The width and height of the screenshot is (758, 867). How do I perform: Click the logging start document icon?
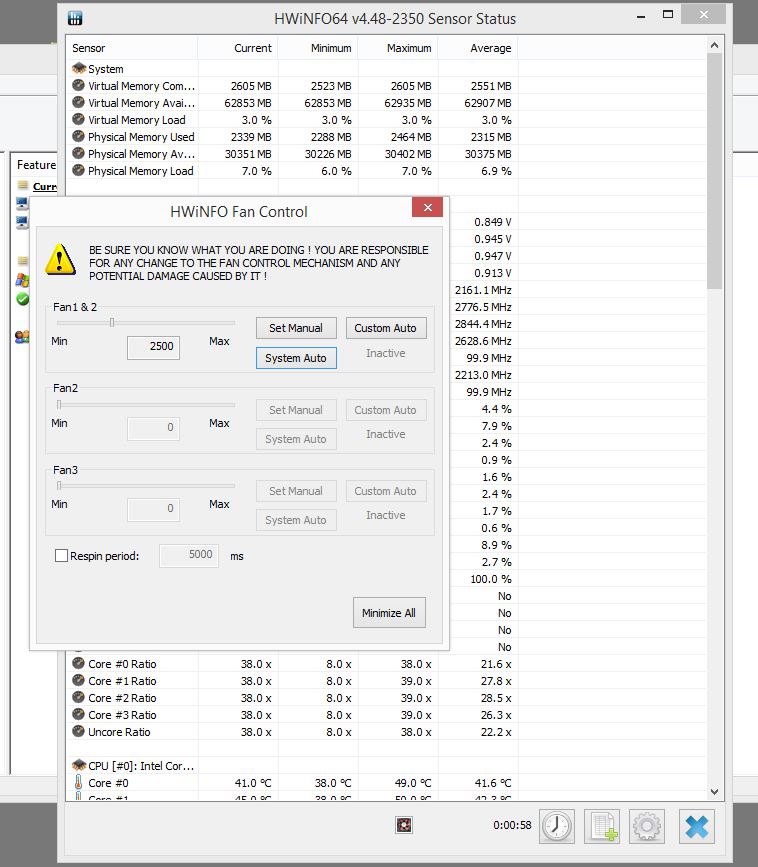[x=602, y=827]
